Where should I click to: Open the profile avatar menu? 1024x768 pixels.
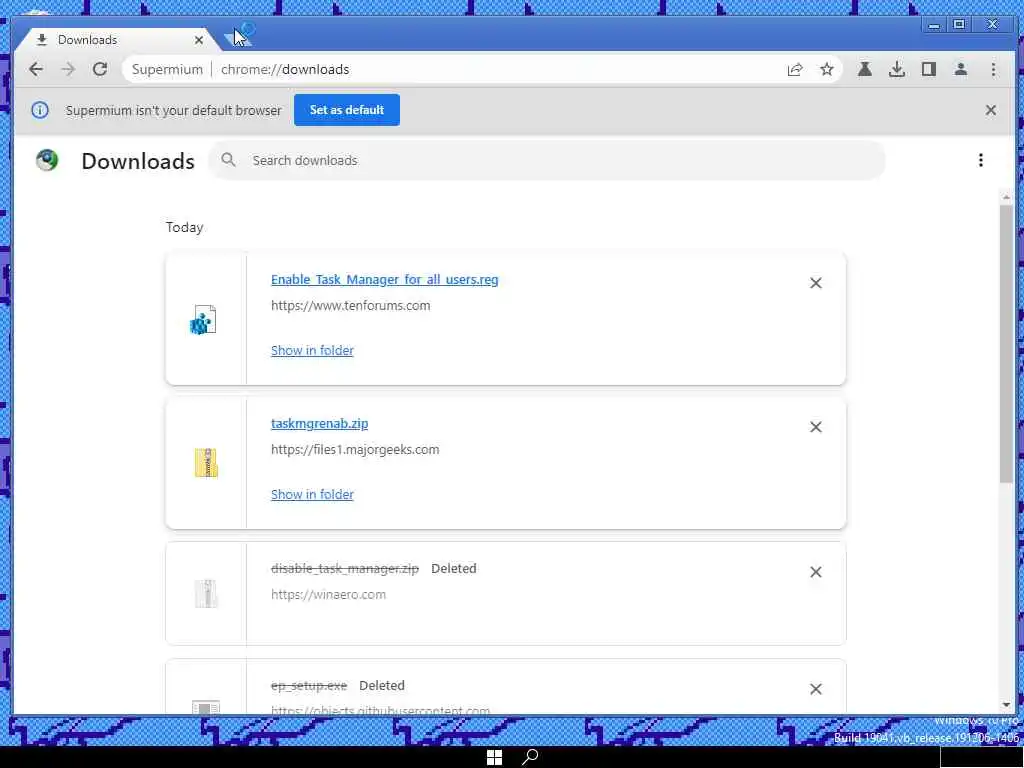[961, 69]
